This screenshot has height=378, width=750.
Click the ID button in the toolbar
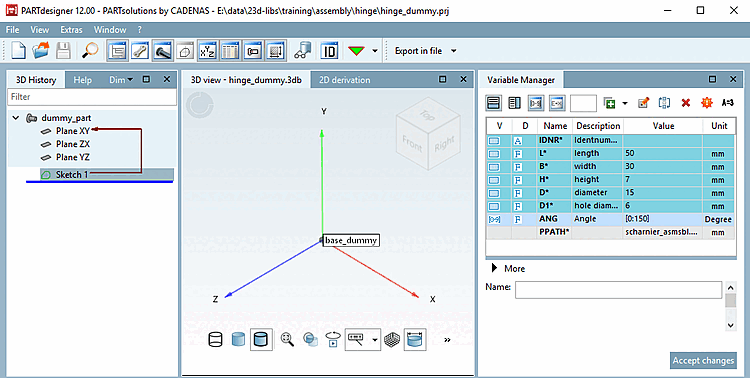coord(329,51)
